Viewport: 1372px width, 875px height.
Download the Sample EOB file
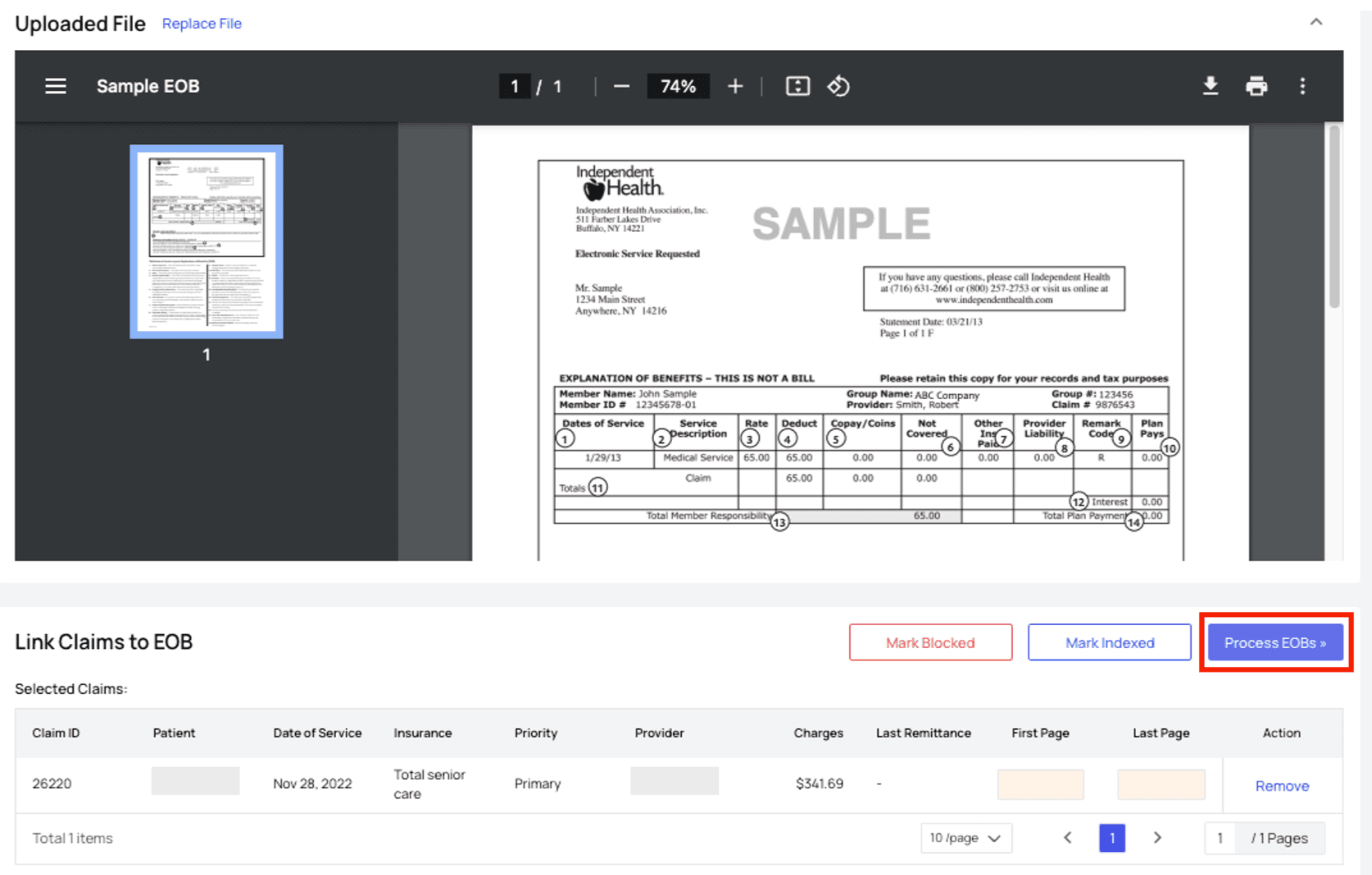(x=1211, y=86)
